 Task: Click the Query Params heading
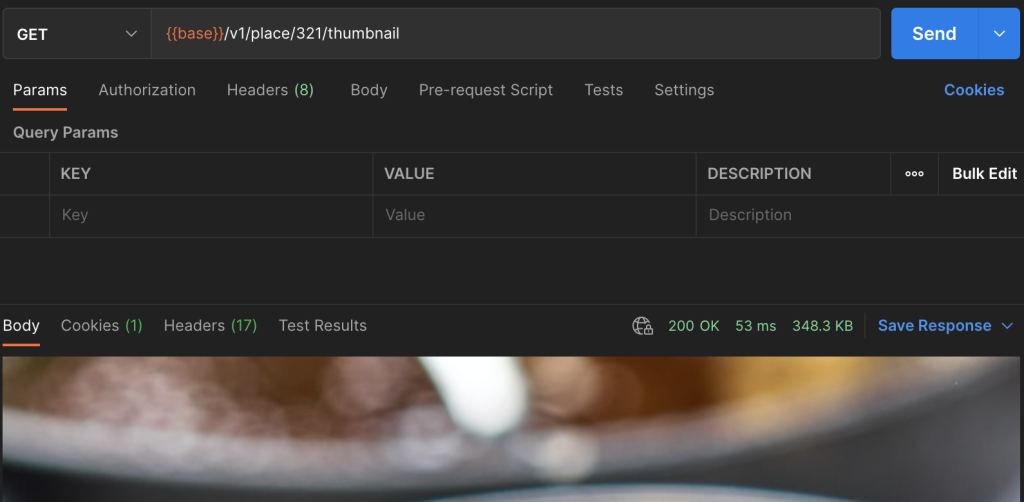[65, 133]
